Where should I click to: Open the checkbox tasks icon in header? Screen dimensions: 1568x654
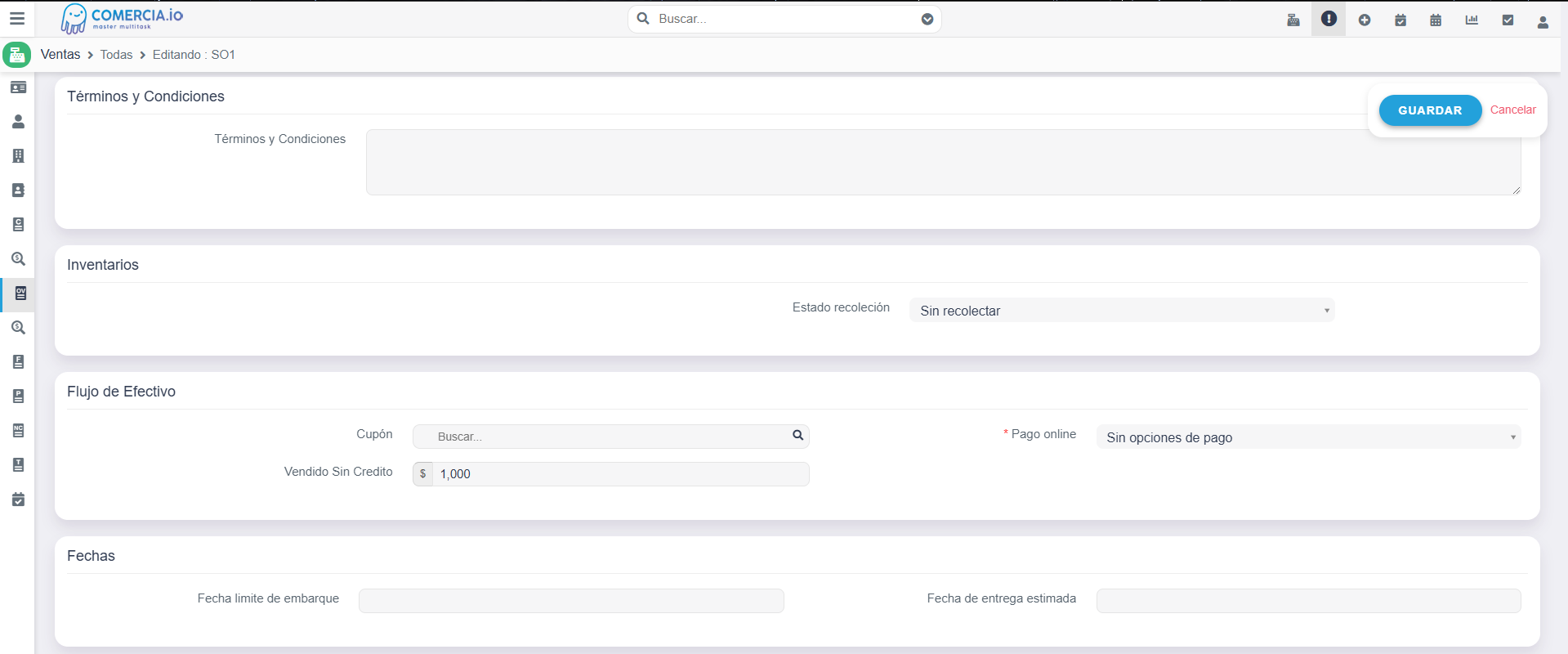1508,20
